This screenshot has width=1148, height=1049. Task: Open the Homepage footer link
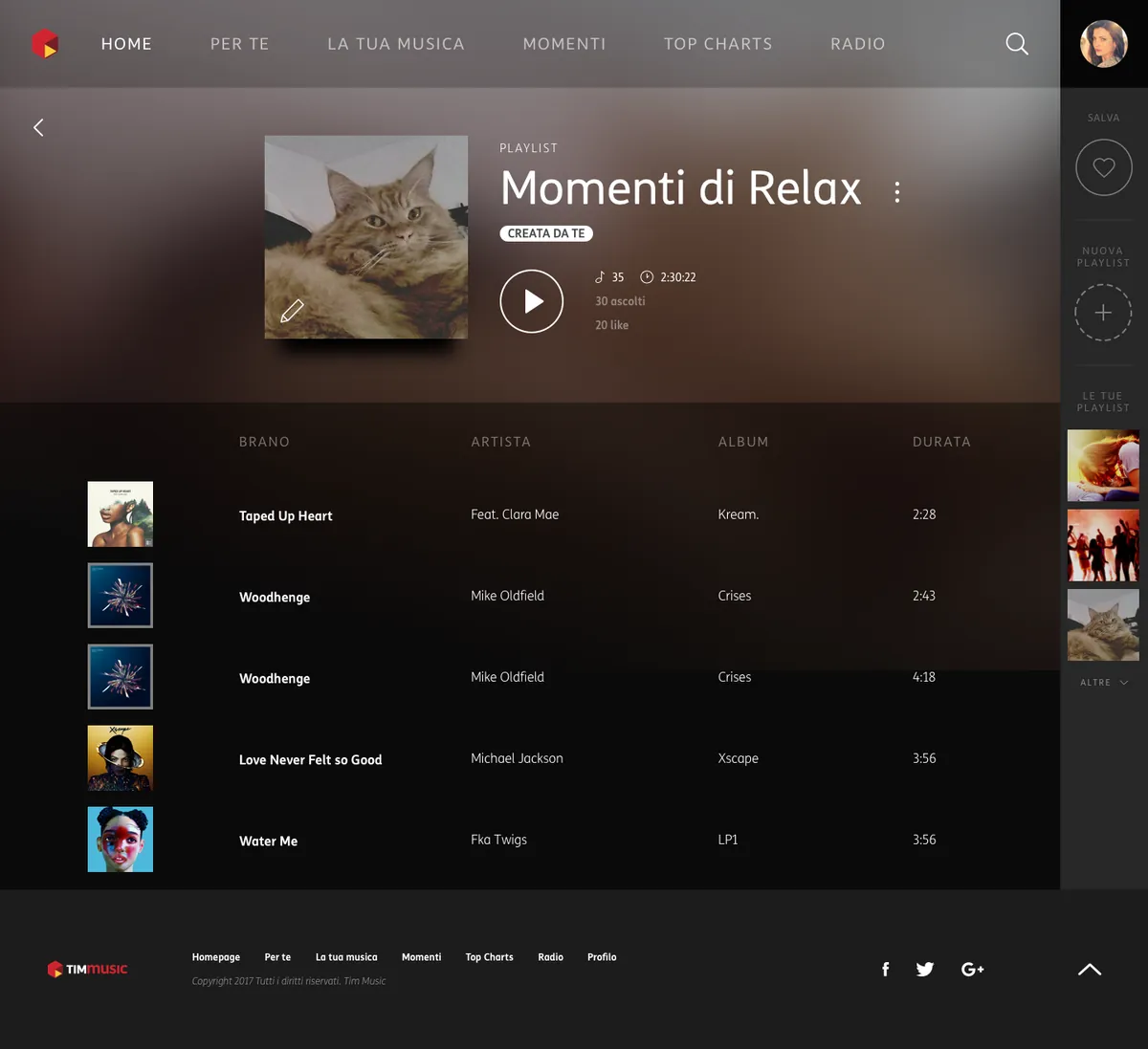point(216,957)
